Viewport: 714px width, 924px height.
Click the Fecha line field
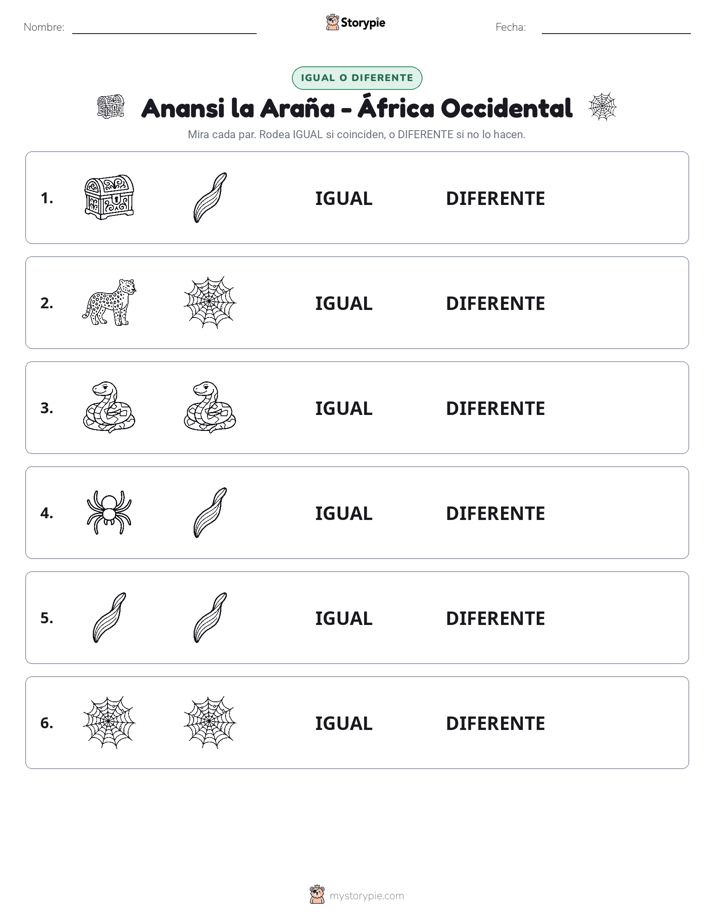(x=616, y=27)
